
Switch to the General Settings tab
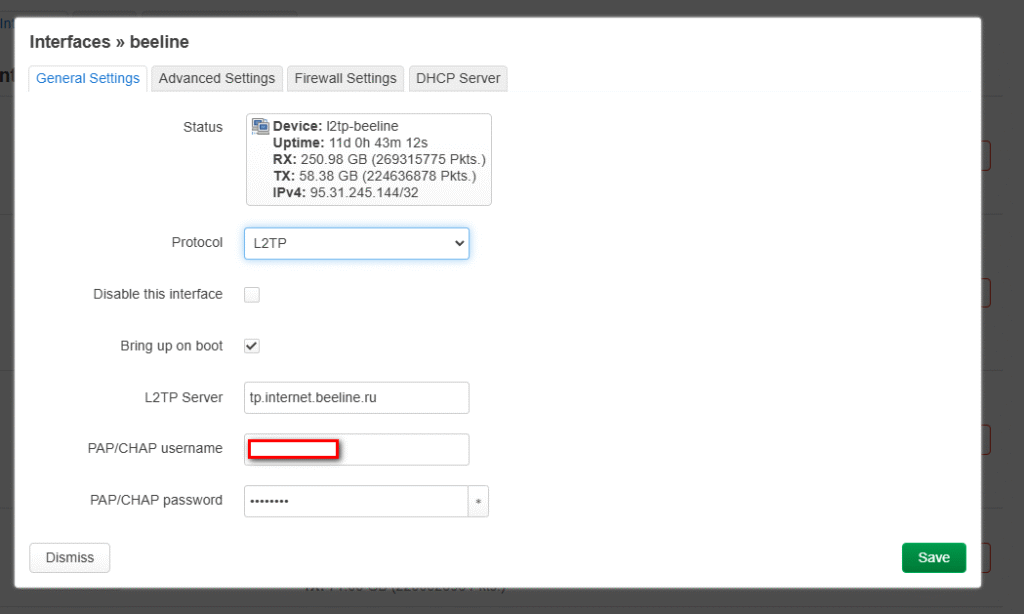tap(88, 78)
